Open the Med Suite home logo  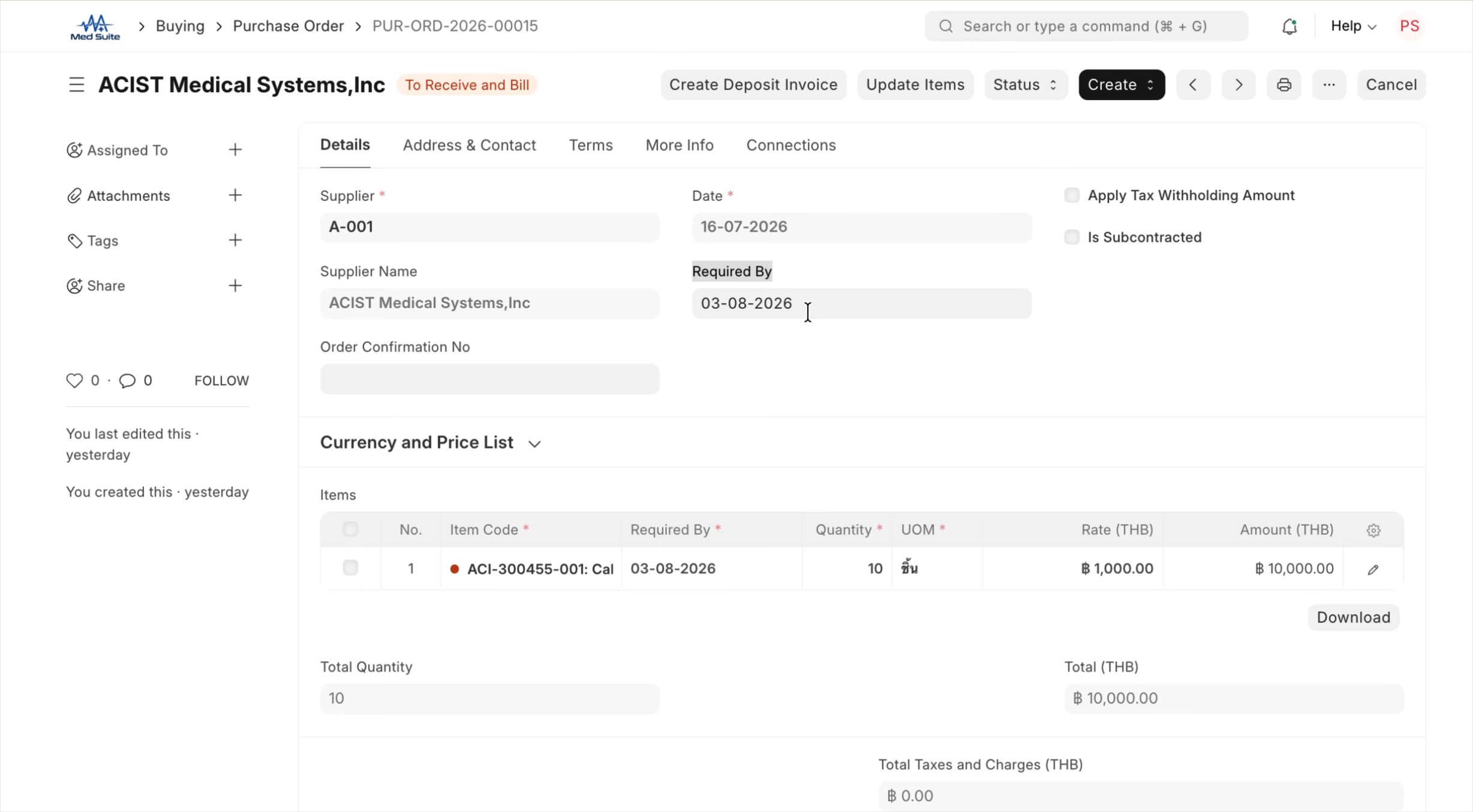(x=95, y=27)
